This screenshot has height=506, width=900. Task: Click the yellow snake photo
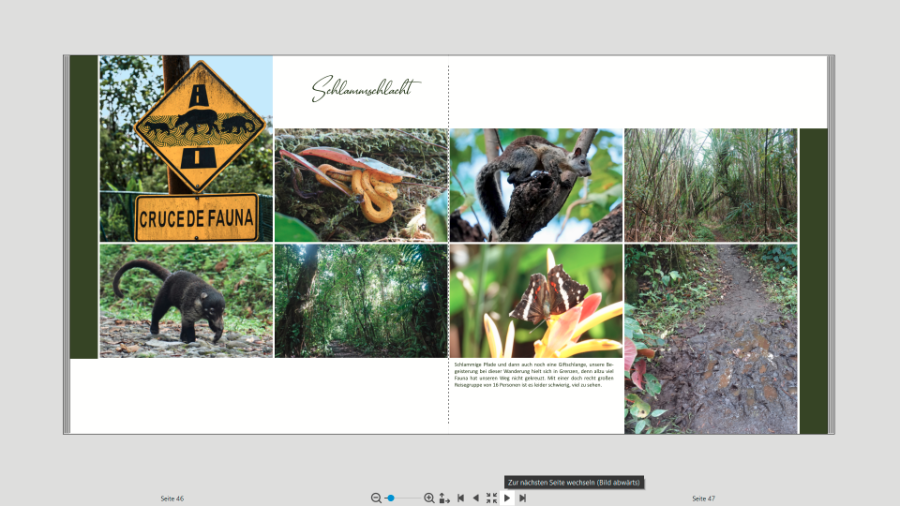361,185
